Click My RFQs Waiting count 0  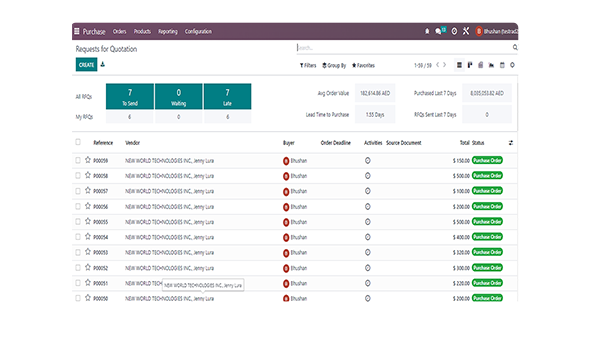pyautogui.click(x=179, y=117)
